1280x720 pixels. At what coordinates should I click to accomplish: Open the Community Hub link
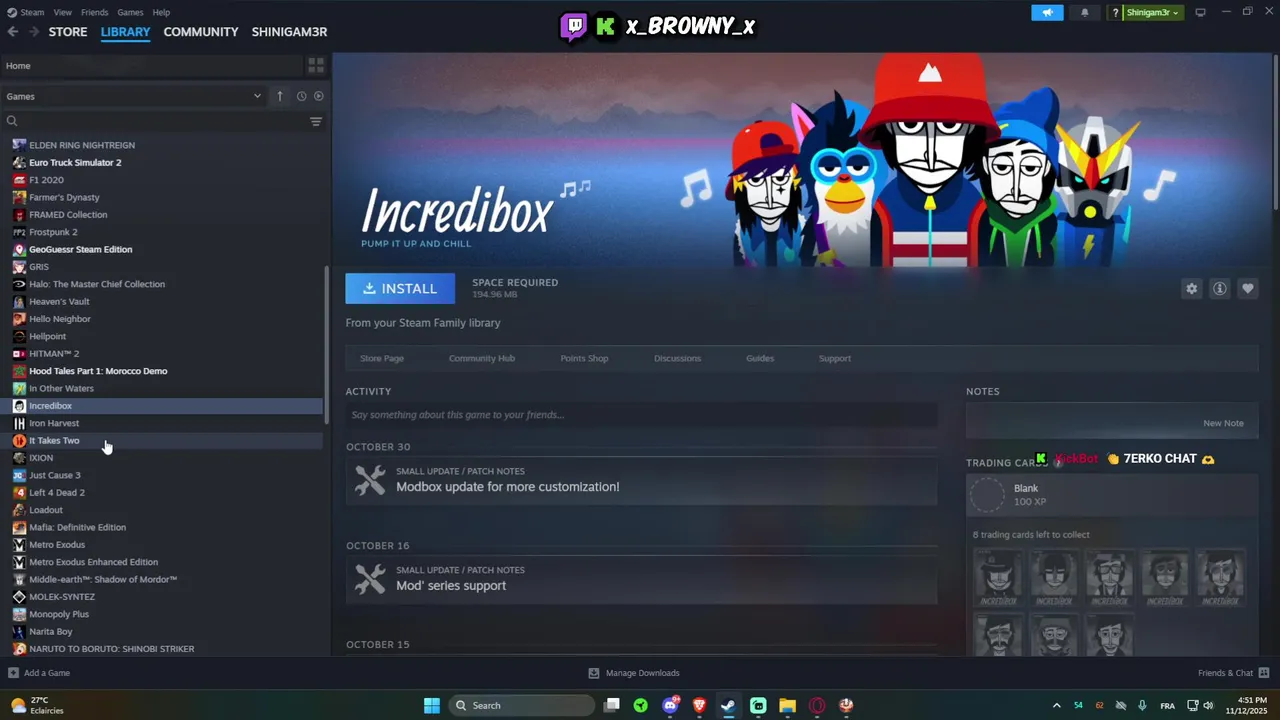[482, 358]
